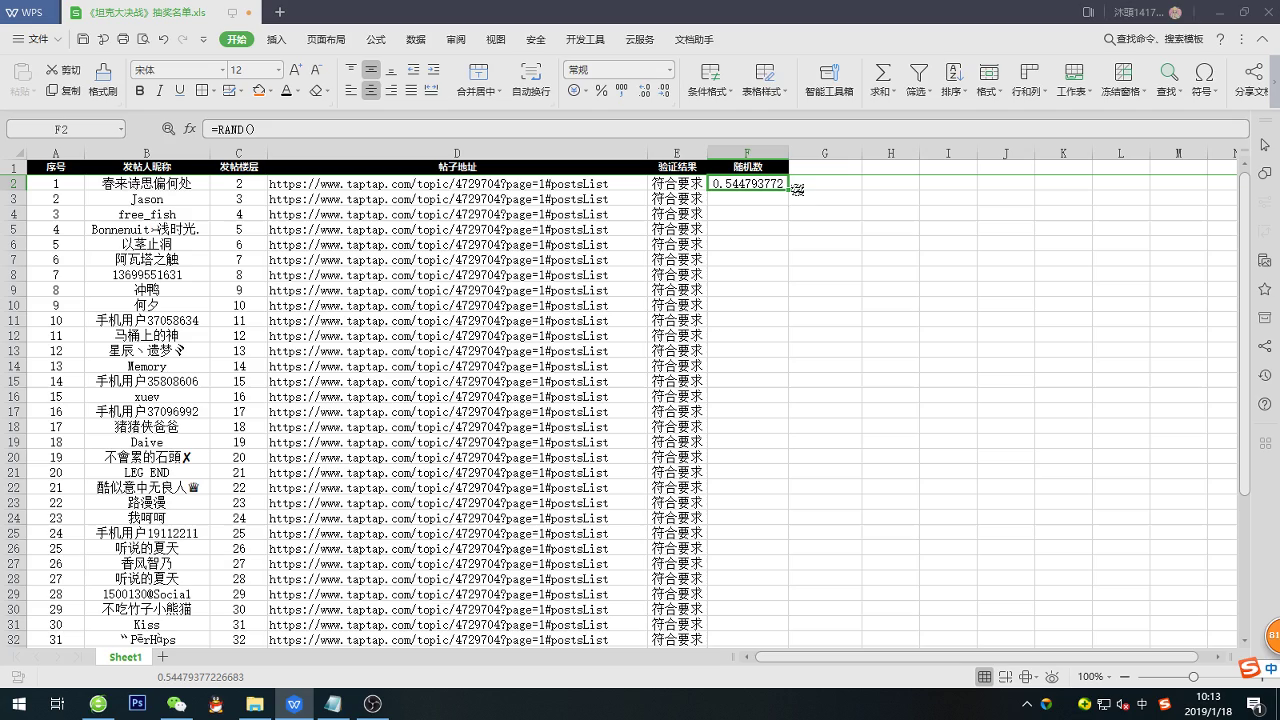Click the Symbol (符号) omega icon
1280x720 pixels.
1204,73
